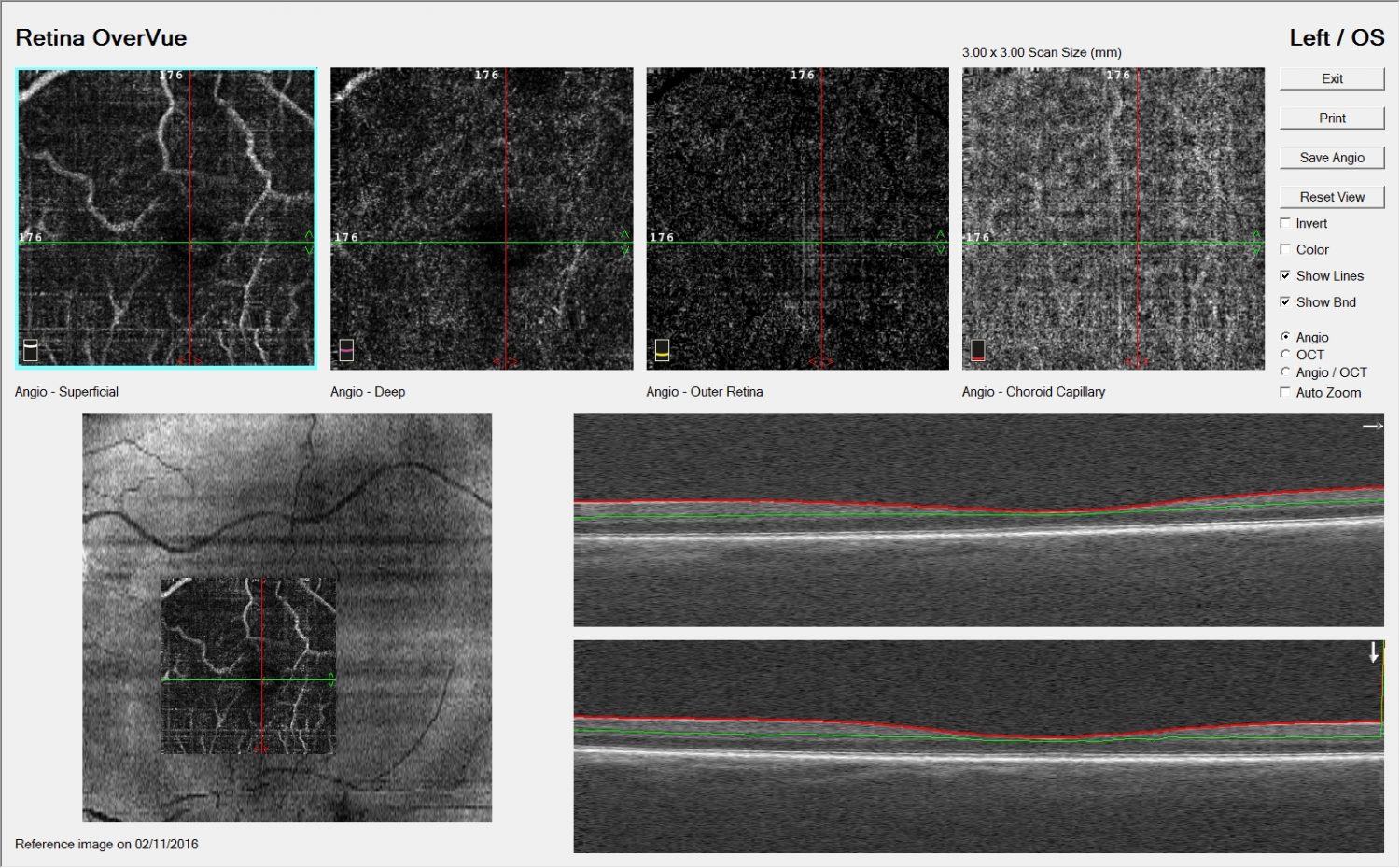Select the slab icon on the Choroid Capillary image
The width and height of the screenshot is (1400, 868).
click(976, 350)
